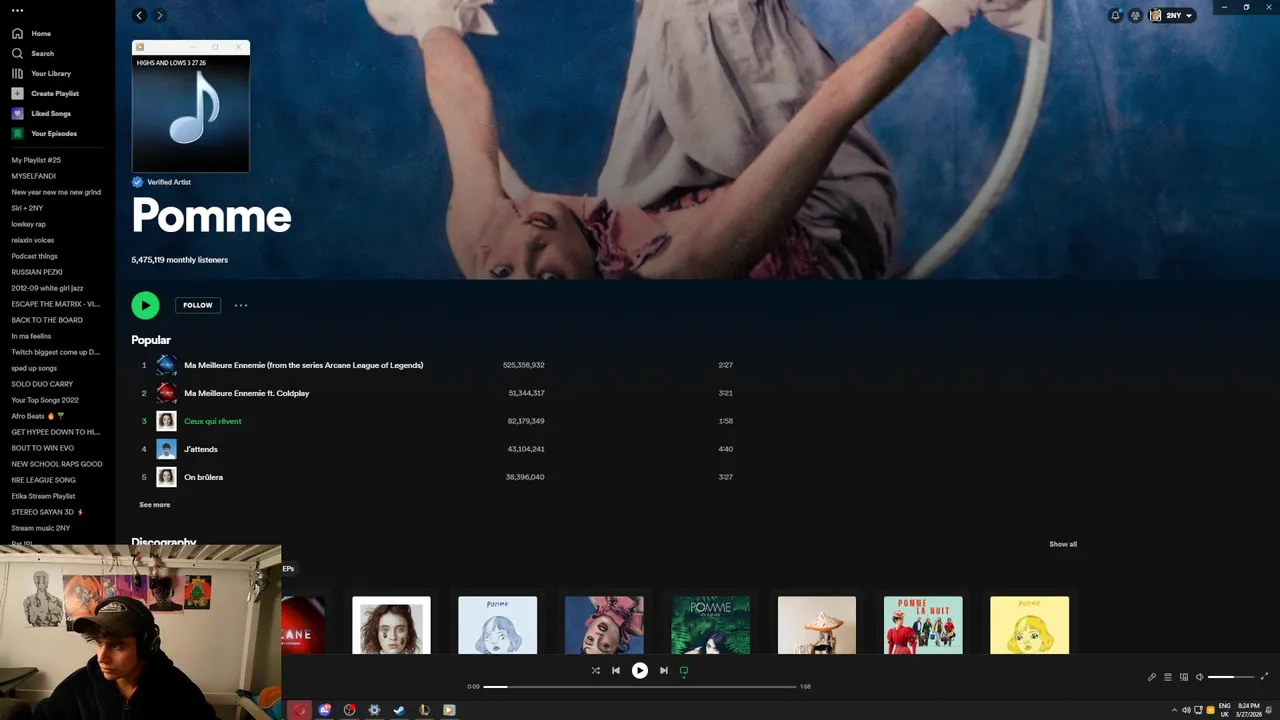Skip to the previous track

(x=616, y=671)
